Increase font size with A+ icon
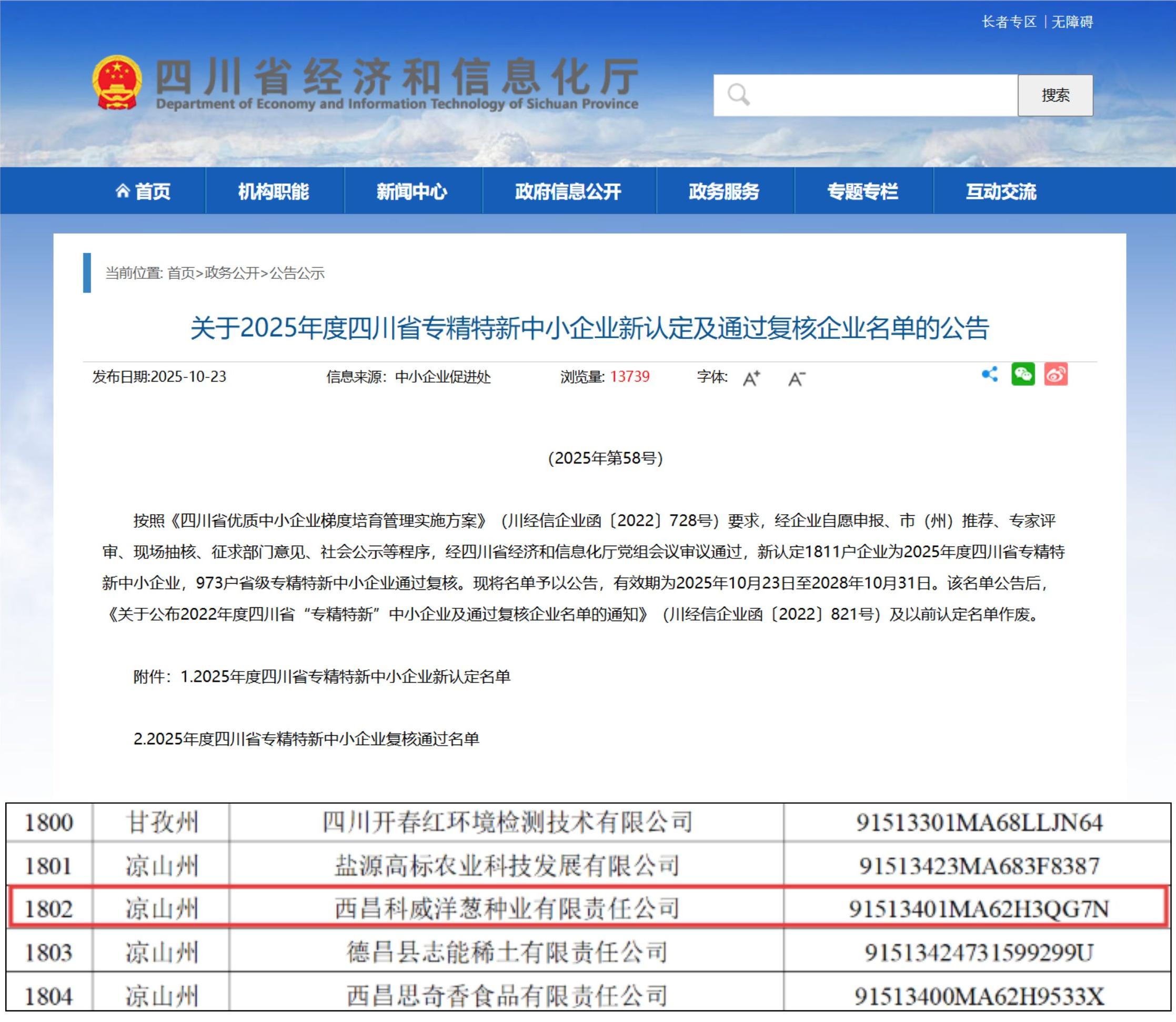Image resolution: width=1176 pixels, height=1022 pixels. [750, 377]
